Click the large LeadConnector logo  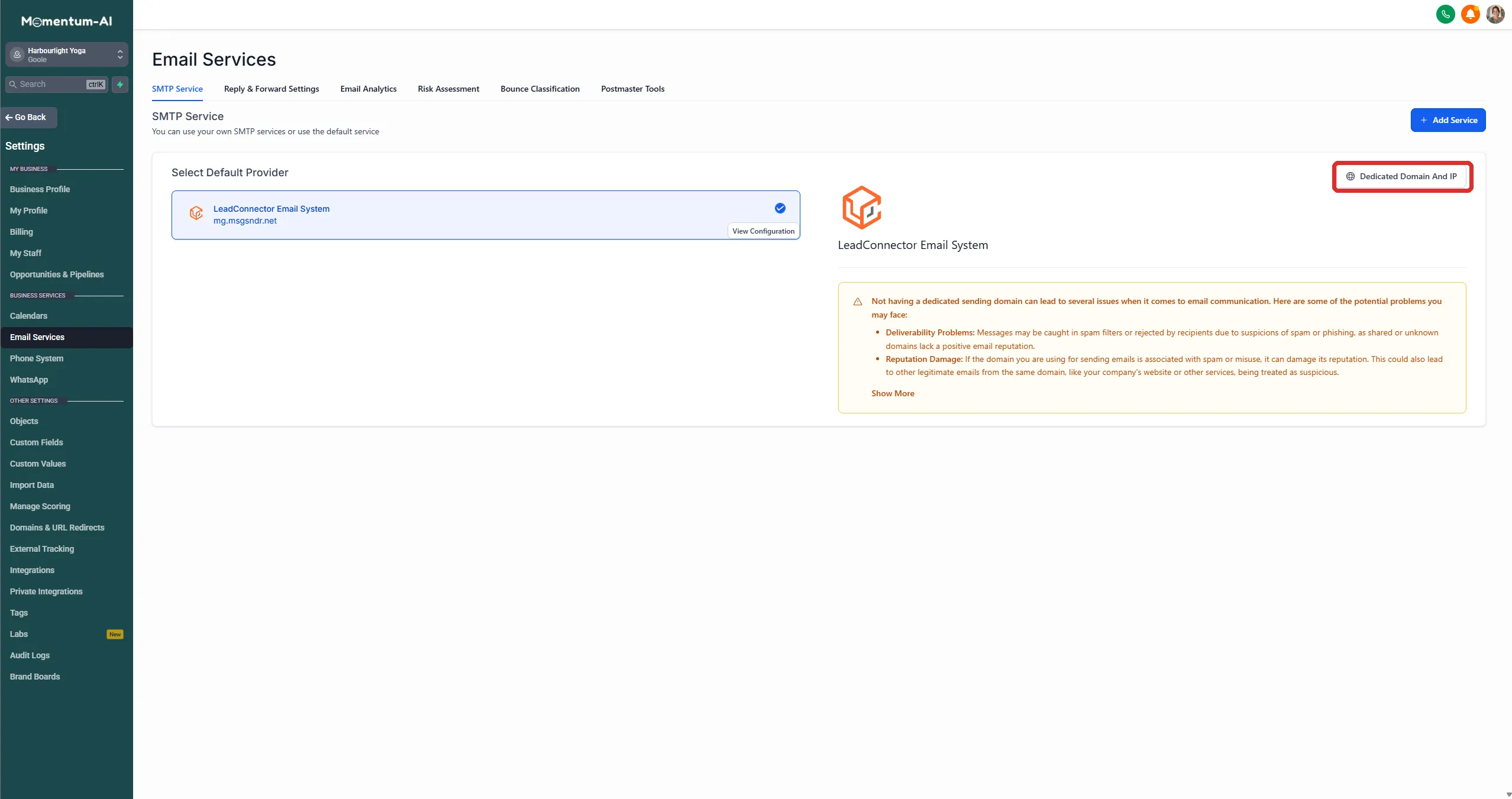coord(861,208)
